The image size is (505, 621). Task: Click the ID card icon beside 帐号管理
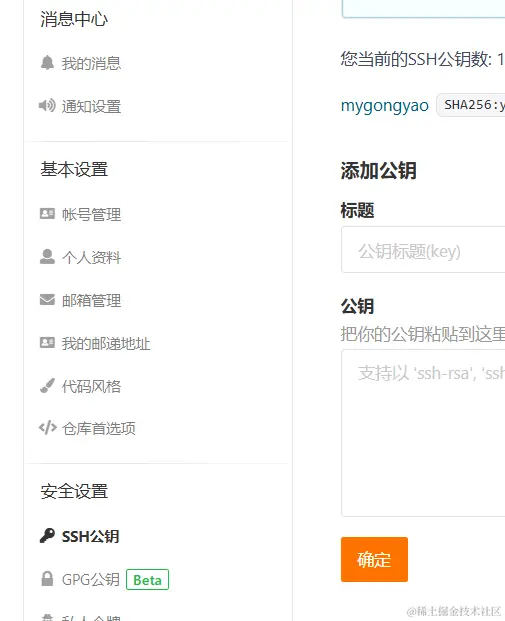pyautogui.click(x=47, y=214)
